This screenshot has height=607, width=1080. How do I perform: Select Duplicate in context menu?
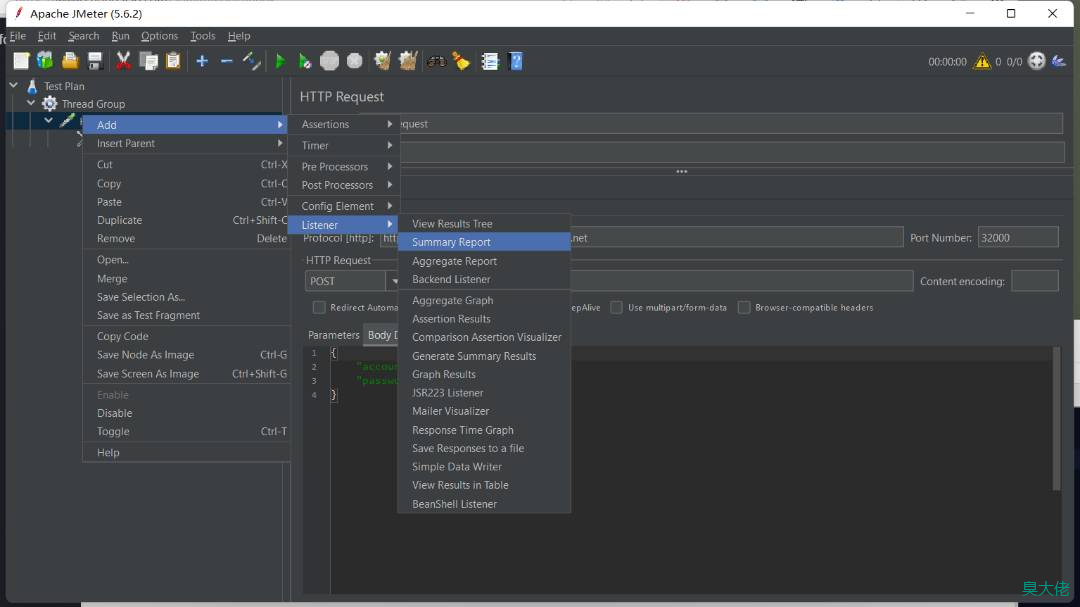[x=186, y=220]
